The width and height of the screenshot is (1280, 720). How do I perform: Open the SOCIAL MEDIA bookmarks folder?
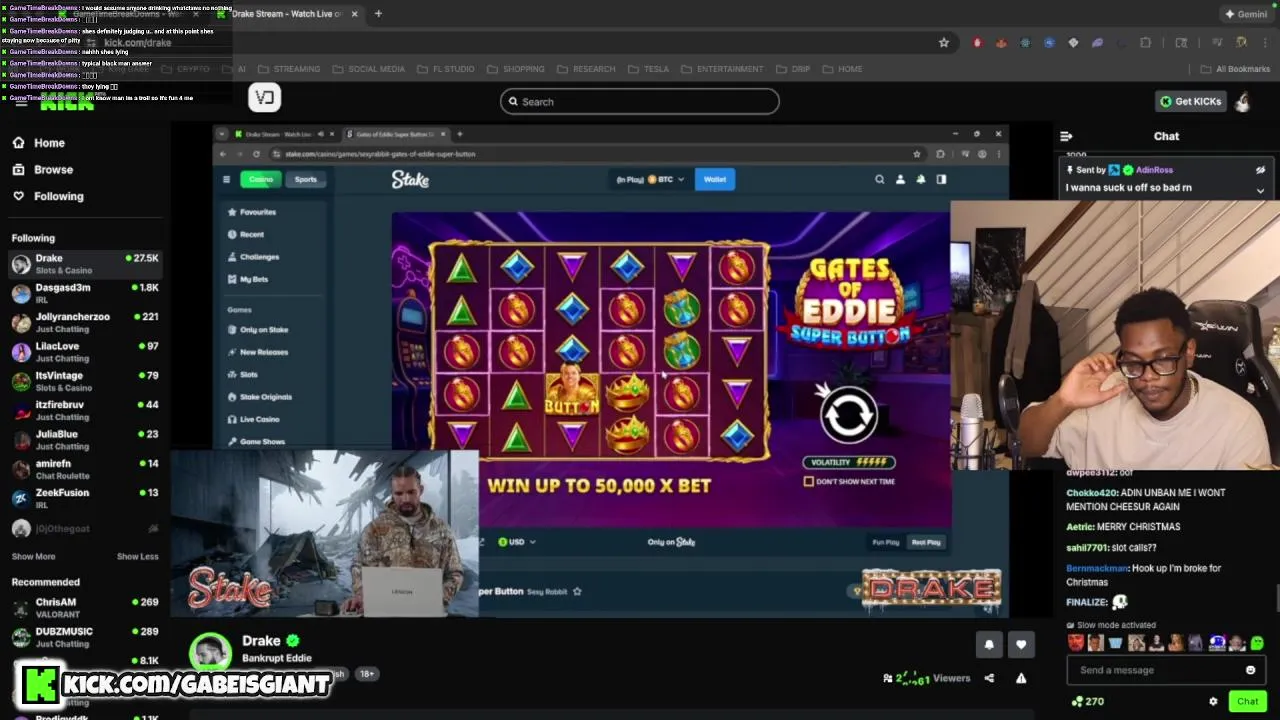click(369, 69)
